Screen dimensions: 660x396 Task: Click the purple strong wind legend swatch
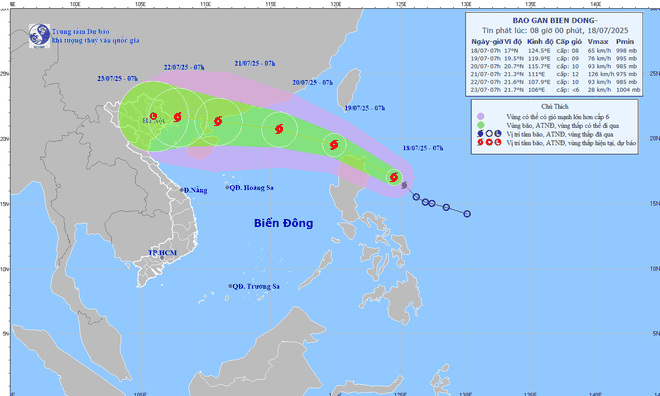(481, 117)
